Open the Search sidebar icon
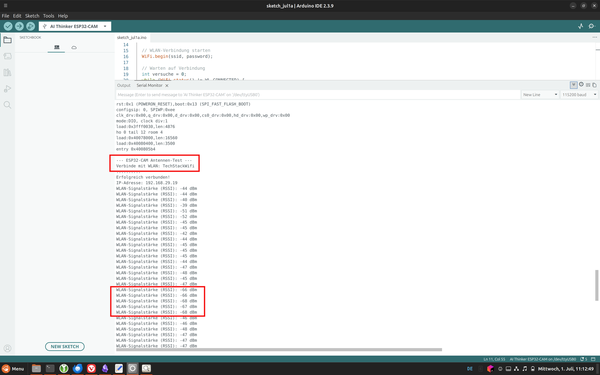Viewport: 600px width, 375px height. click(x=7, y=105)
